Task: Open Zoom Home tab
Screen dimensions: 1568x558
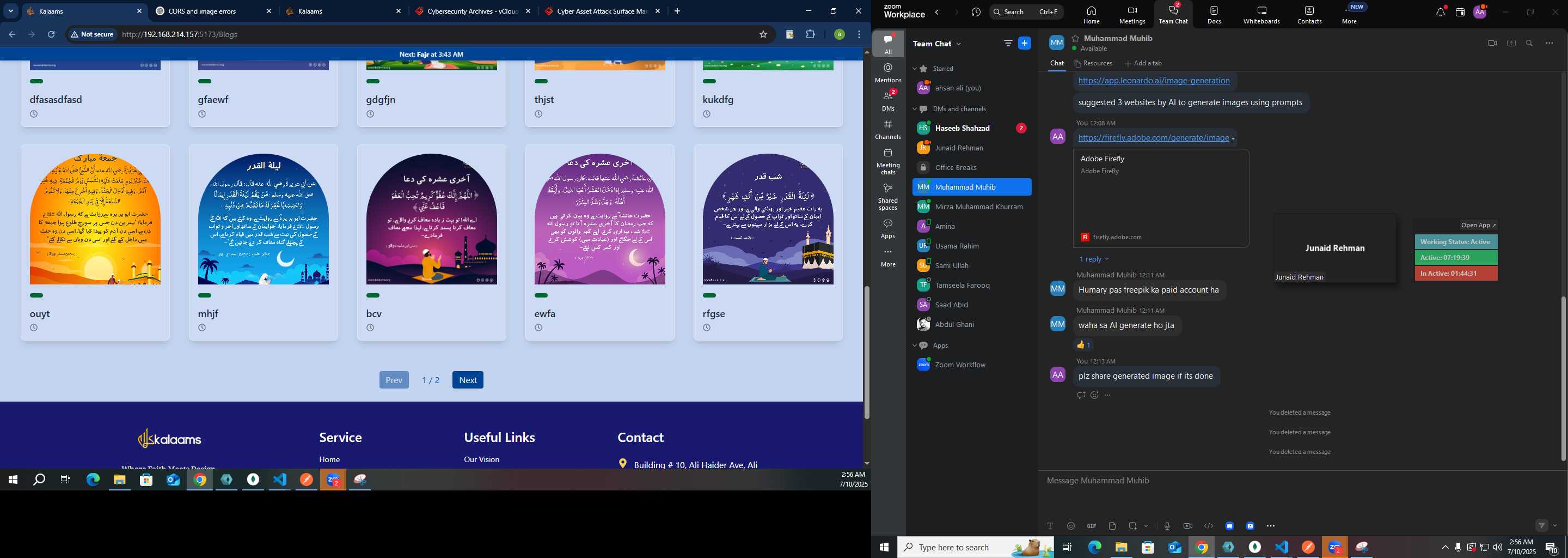Action: click(1092, 15)
